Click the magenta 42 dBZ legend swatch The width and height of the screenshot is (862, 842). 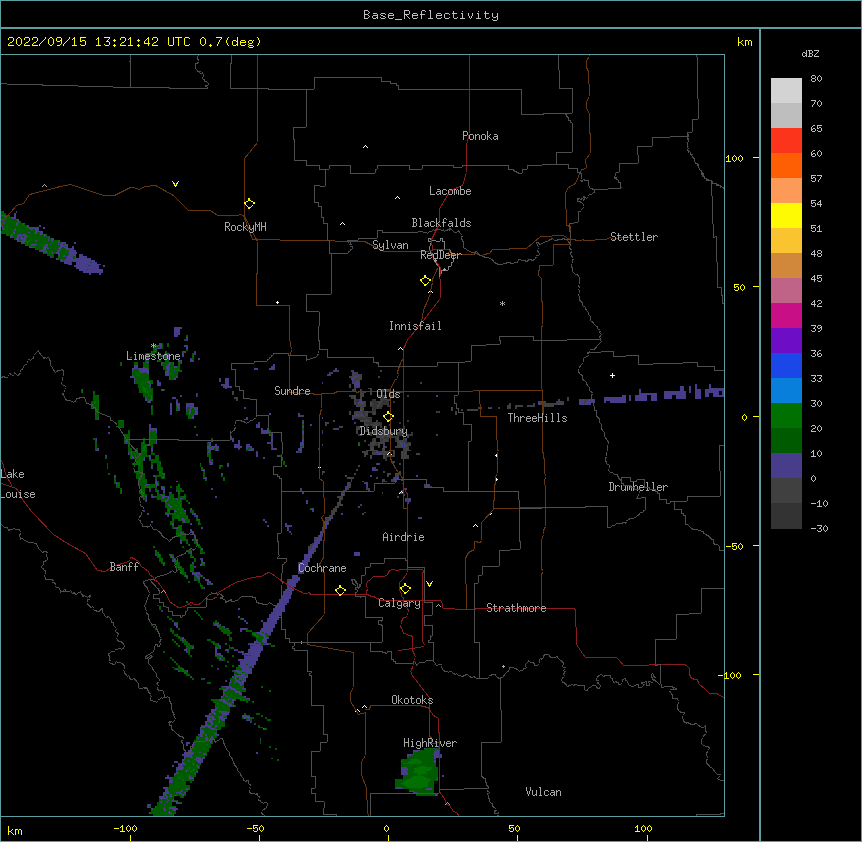[x=786, y=315]
